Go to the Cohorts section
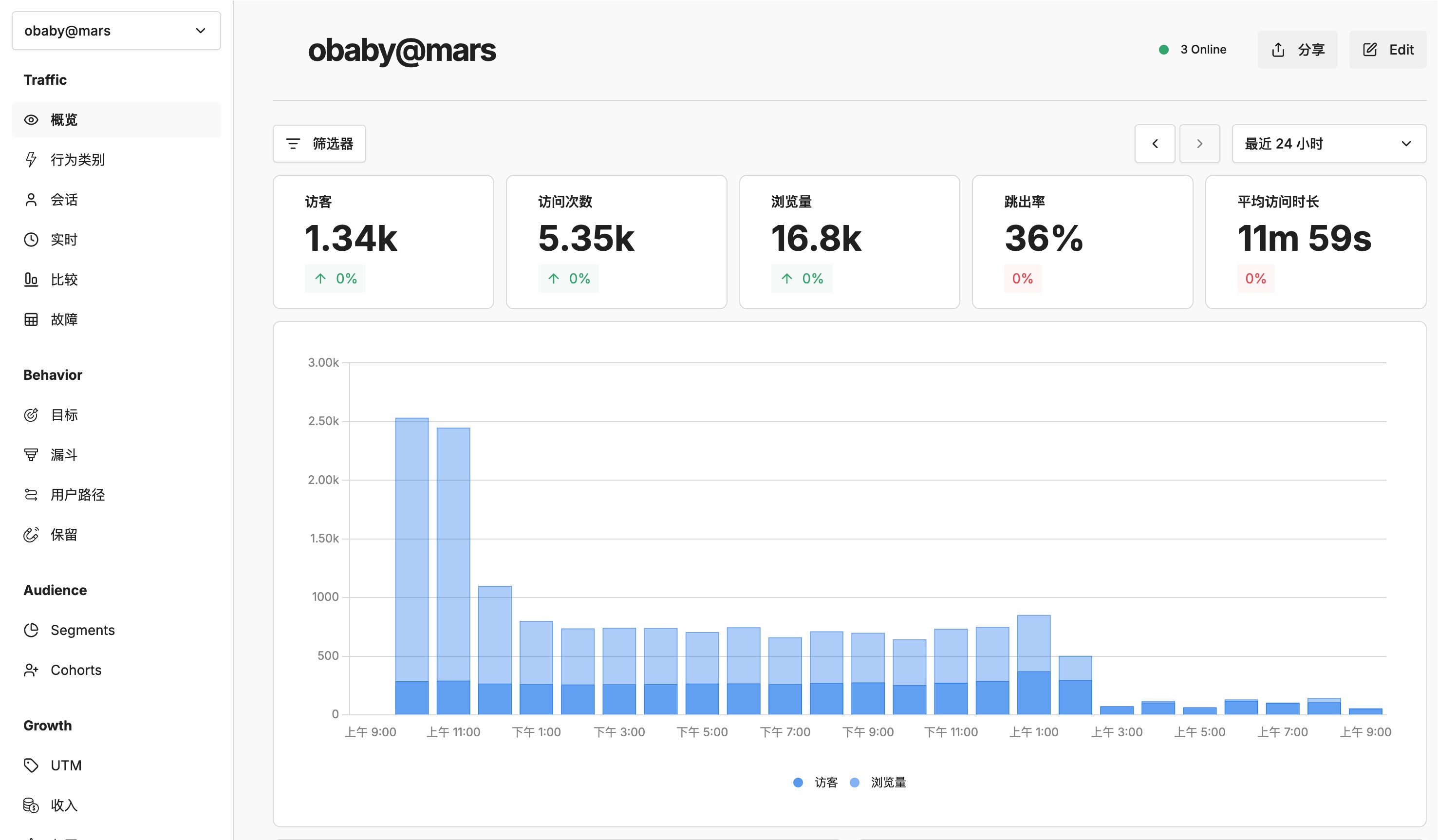 76,670
